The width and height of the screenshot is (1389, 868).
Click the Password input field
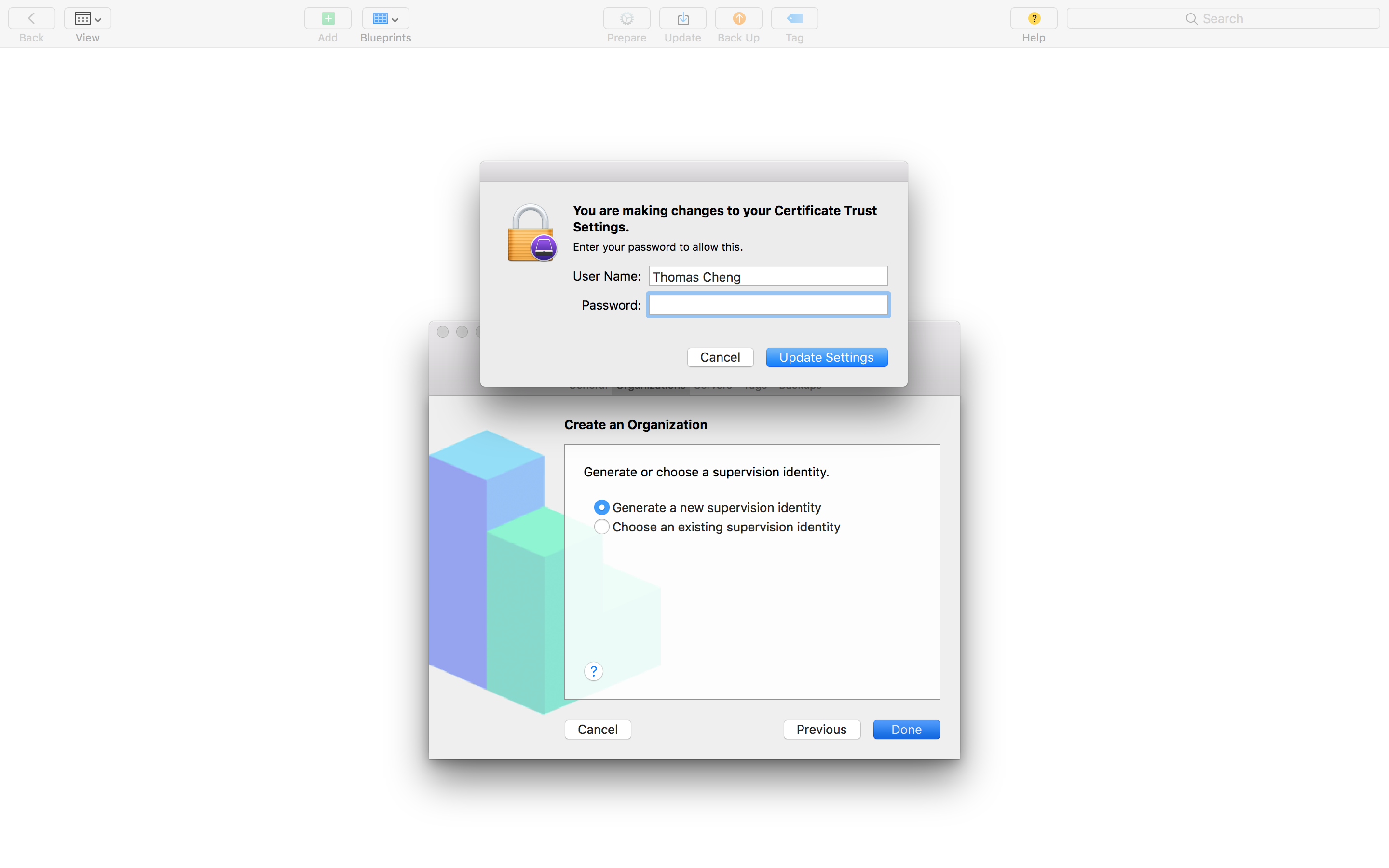(x=768, y=305)
